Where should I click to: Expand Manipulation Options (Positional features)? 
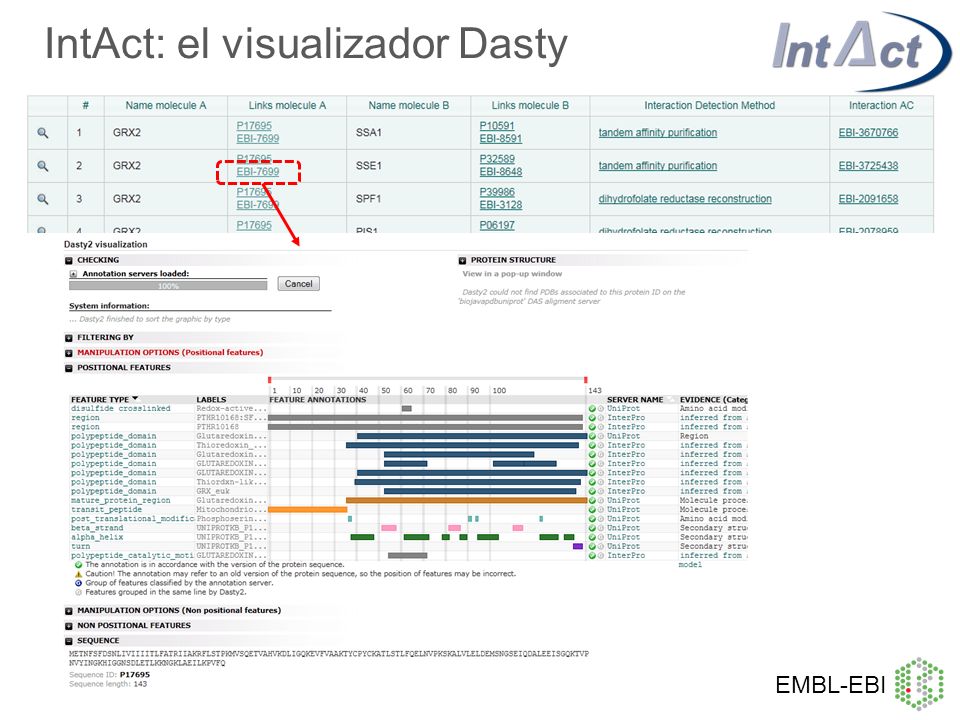69,353
